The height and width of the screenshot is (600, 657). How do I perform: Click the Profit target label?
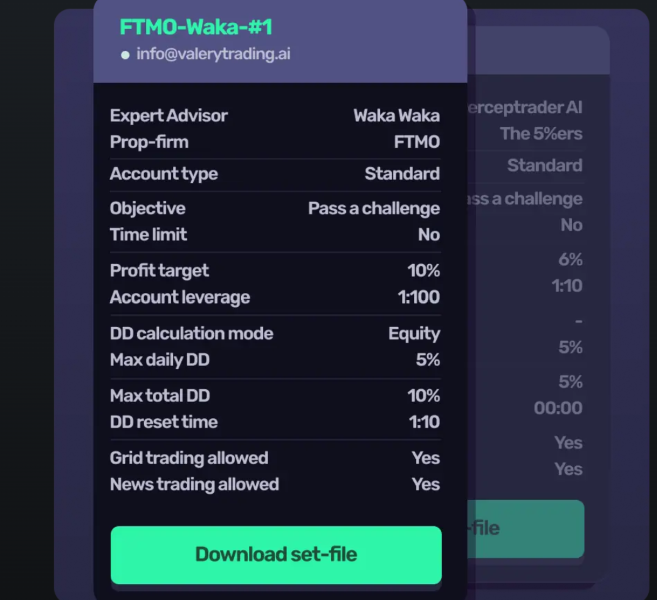click(159, 270)
